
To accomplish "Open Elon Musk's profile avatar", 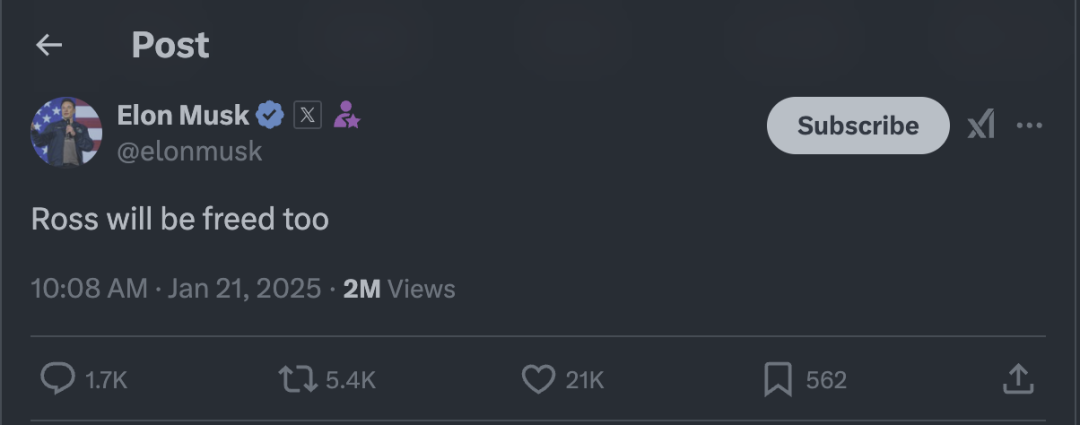I will [x=66, y=131].
